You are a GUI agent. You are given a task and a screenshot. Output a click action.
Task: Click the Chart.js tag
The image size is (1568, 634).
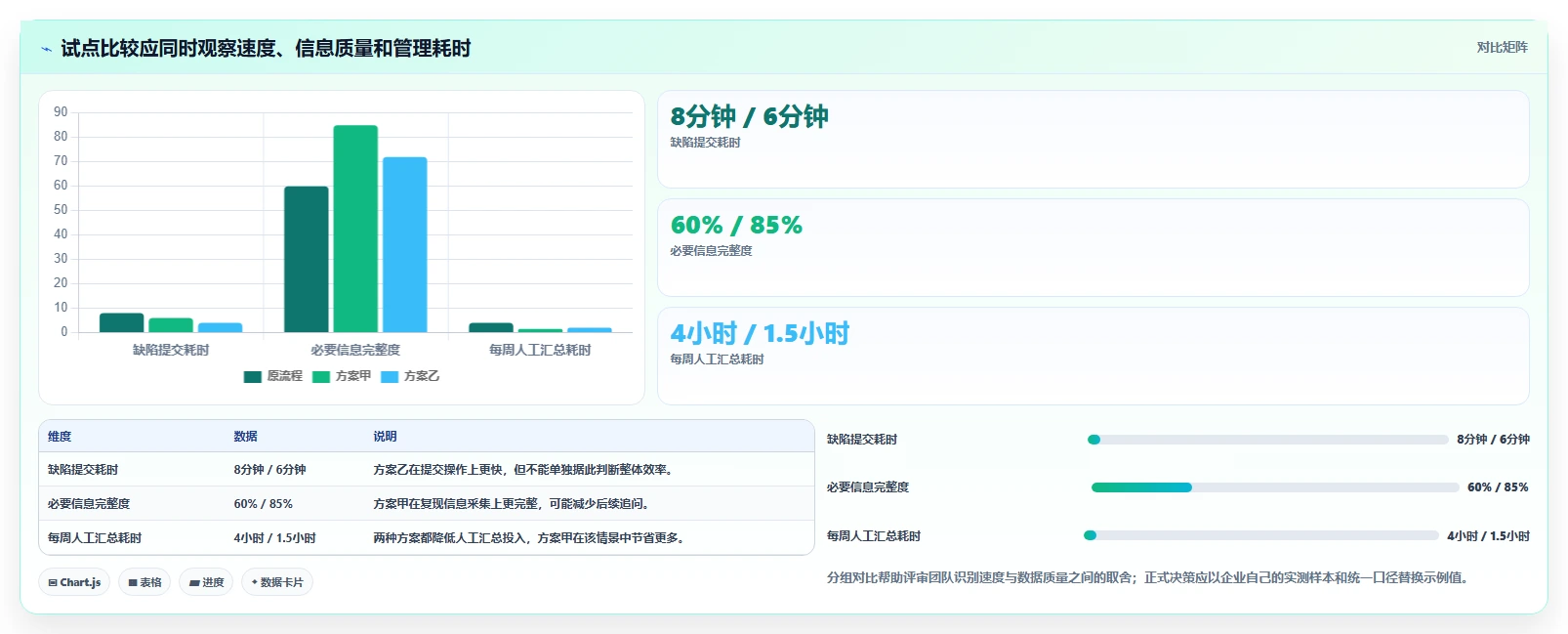click(74, 582)
